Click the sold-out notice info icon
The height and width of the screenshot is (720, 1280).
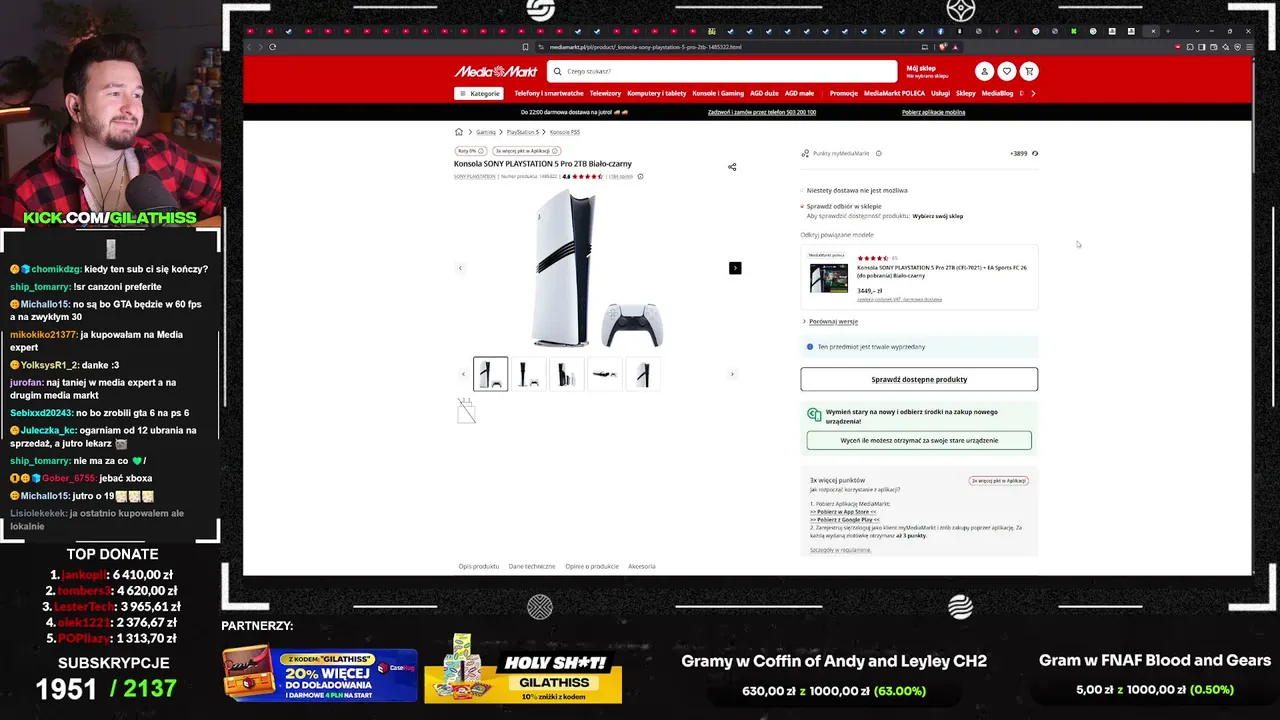pos(810,347)
